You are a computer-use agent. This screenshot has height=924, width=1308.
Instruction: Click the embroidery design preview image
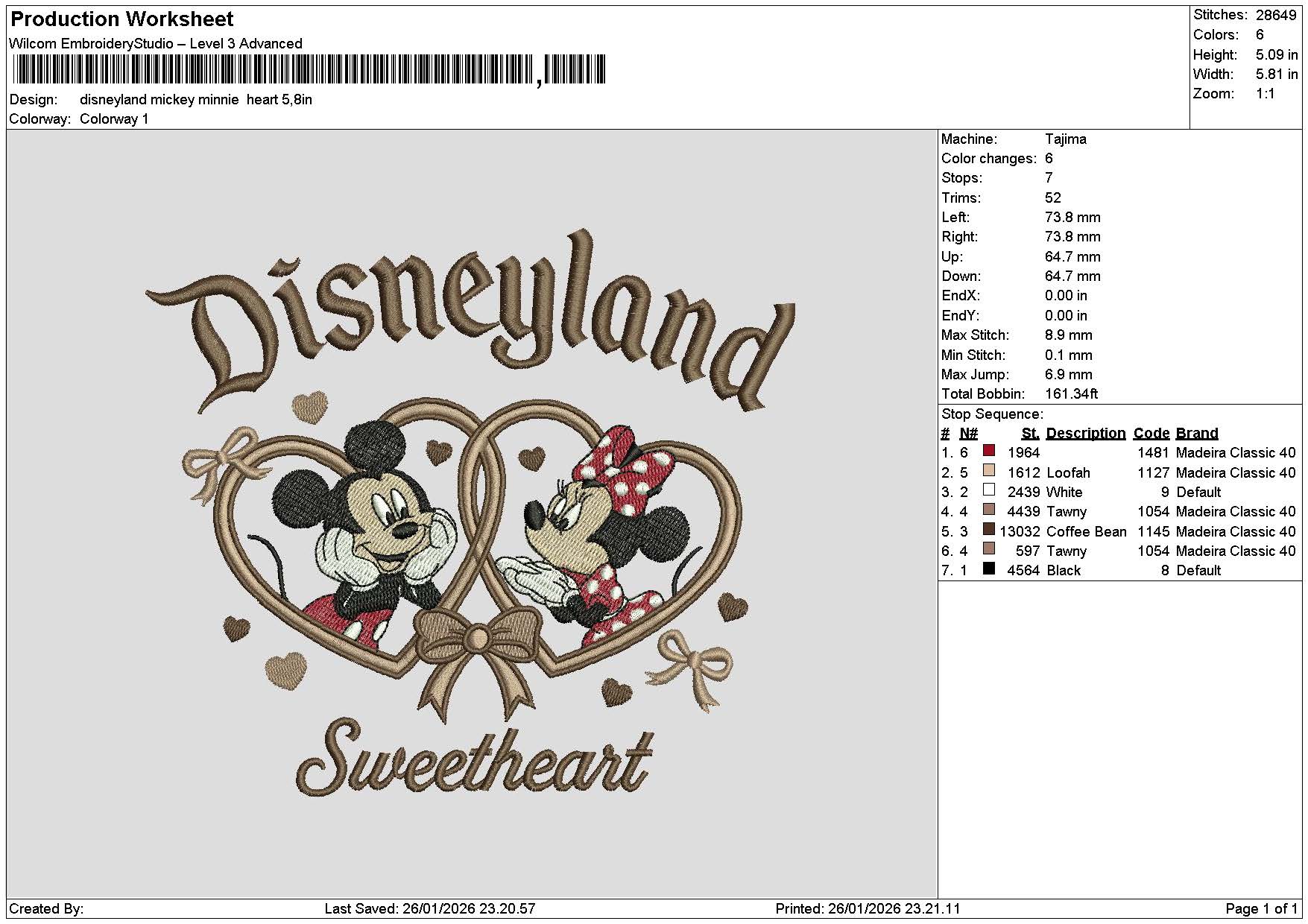pos(471,513)
